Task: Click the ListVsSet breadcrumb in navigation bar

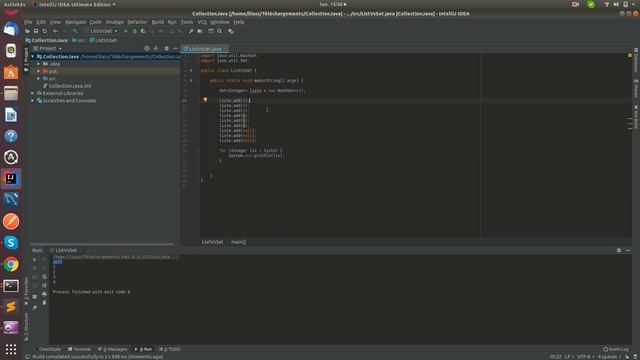Action: (x=103, y=40)
